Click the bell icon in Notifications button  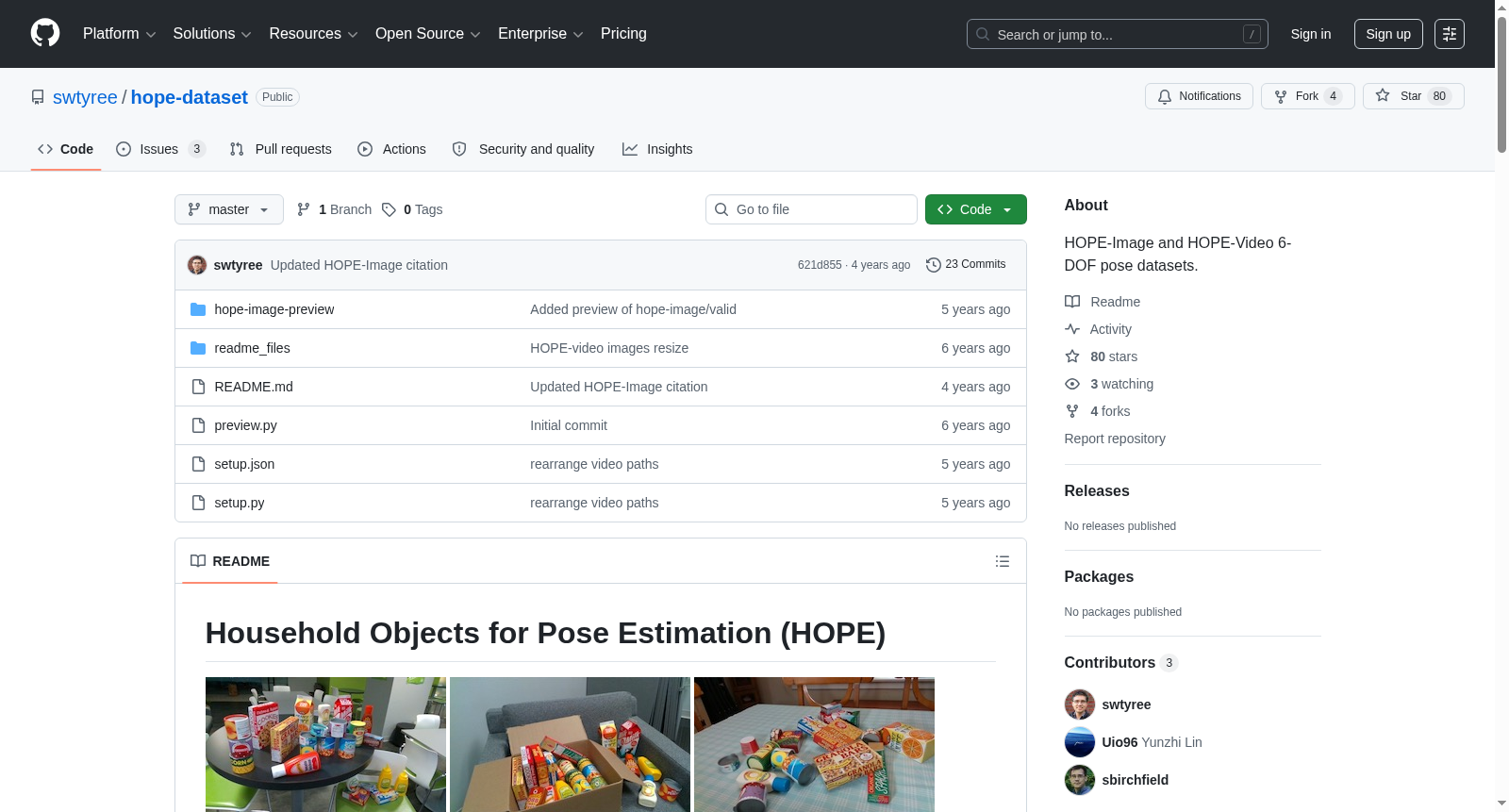click(1165, 96)
